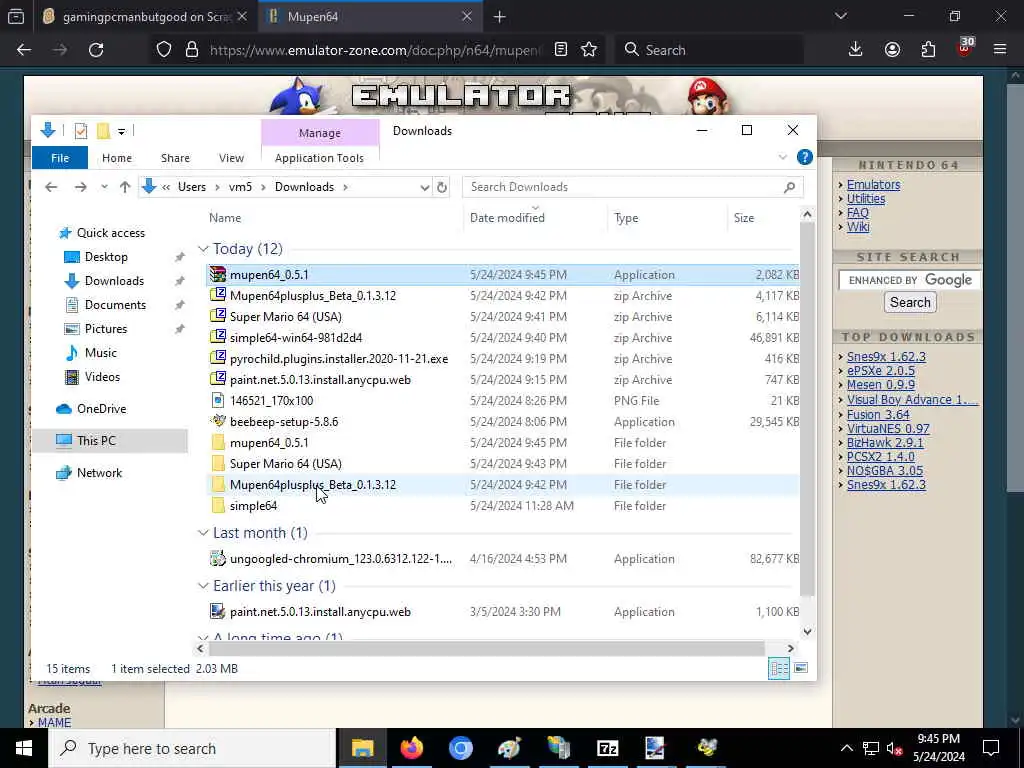The height and width of the screenshot is (768, 1024).
Task: Click New folder icon in quick access toolbar
Action: [x=103, y=131]
